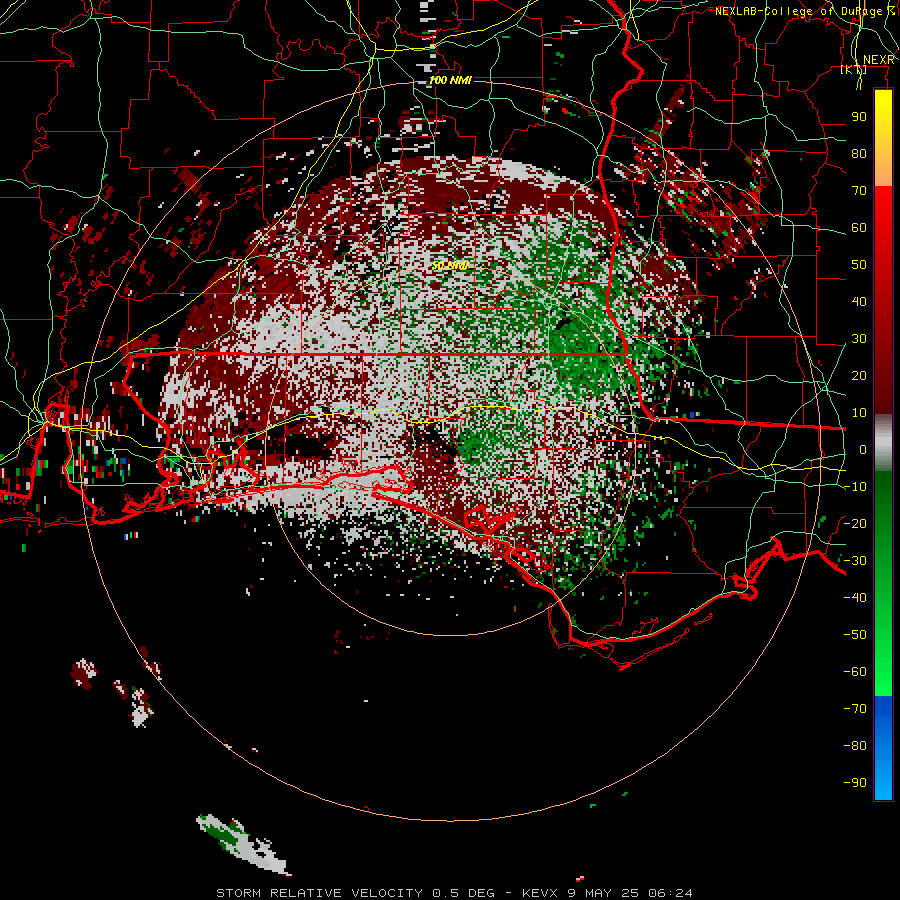The image size is (900, 900).
Task: Click the blue bottom band of color bar
Action: (883, 748)
